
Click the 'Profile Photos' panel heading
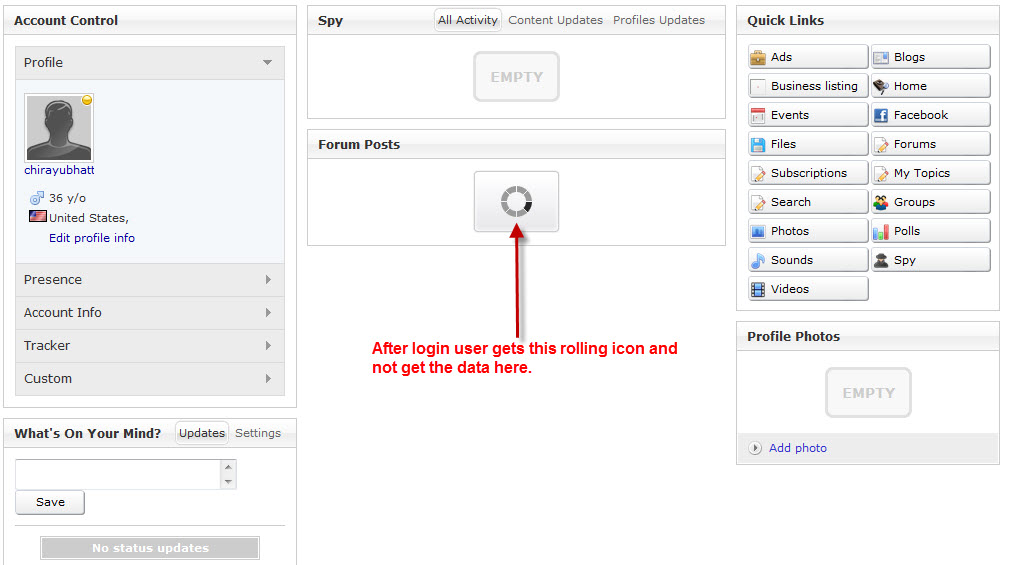pos(794,336)
